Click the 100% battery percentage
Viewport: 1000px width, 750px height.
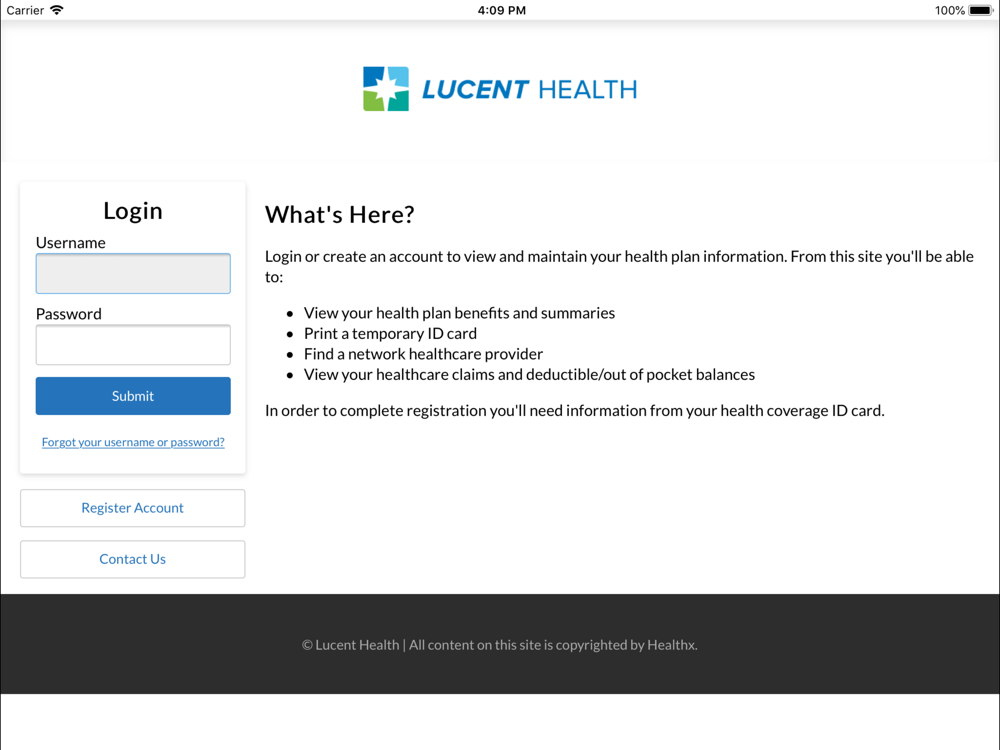click(950, 10)
